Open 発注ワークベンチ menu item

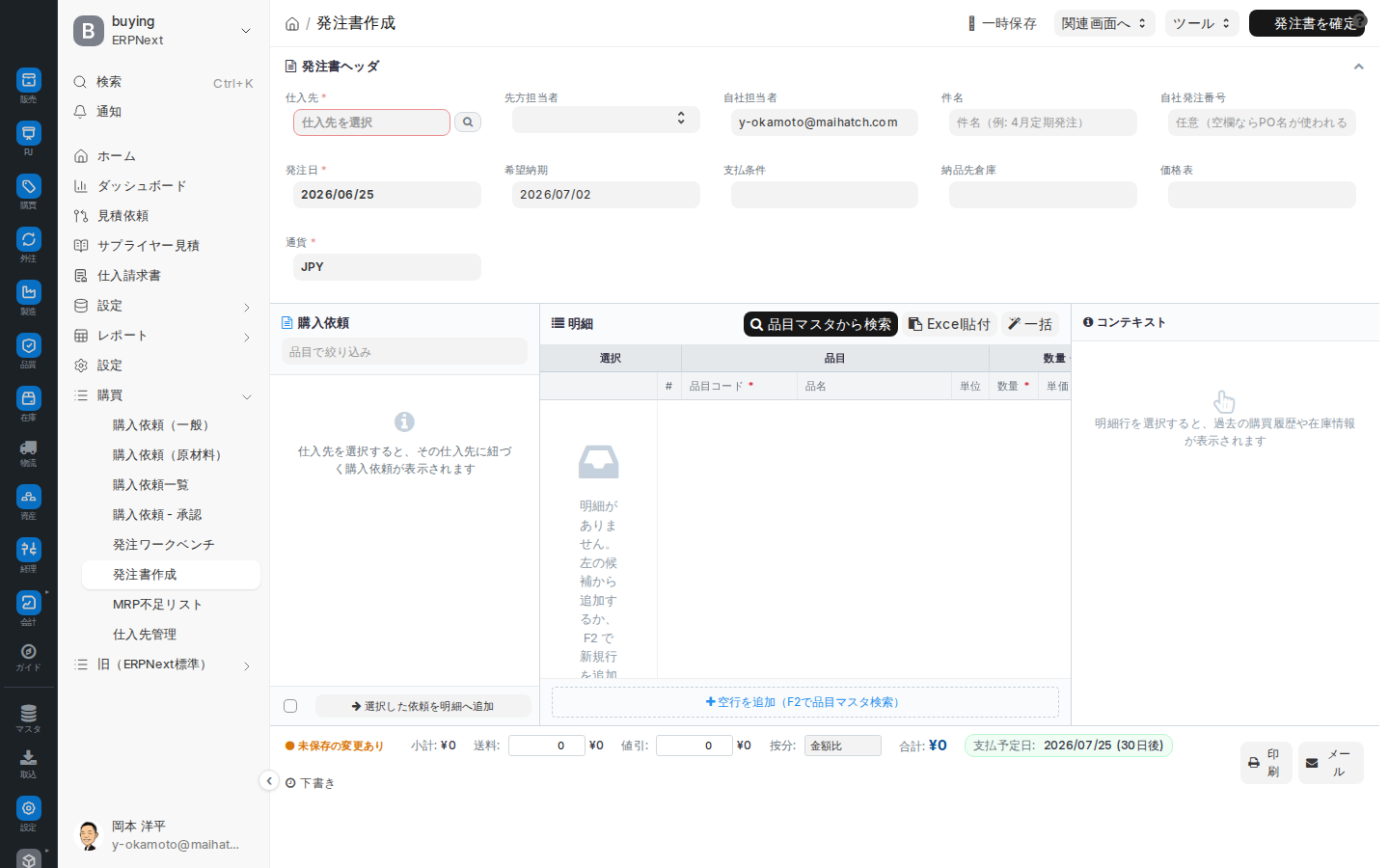171,545
